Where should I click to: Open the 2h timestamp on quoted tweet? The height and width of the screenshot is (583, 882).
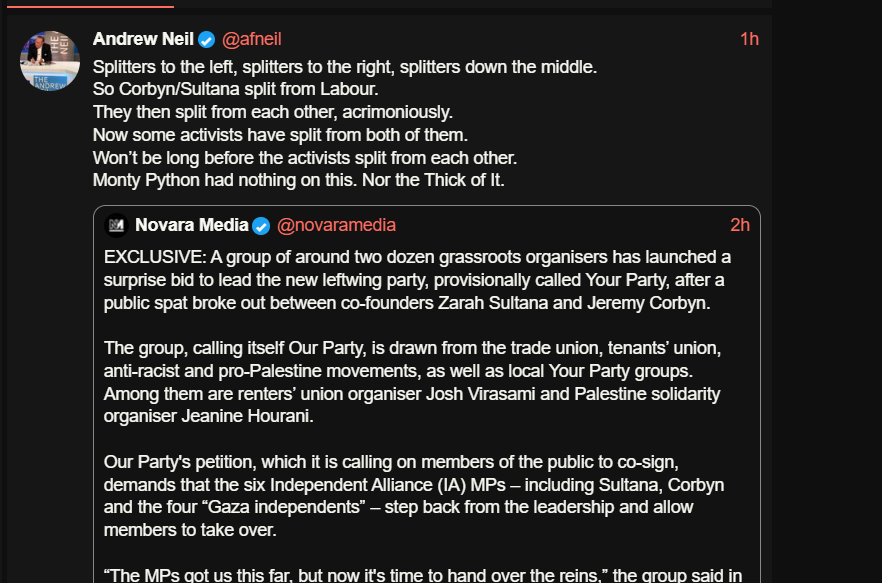[740, 225]
